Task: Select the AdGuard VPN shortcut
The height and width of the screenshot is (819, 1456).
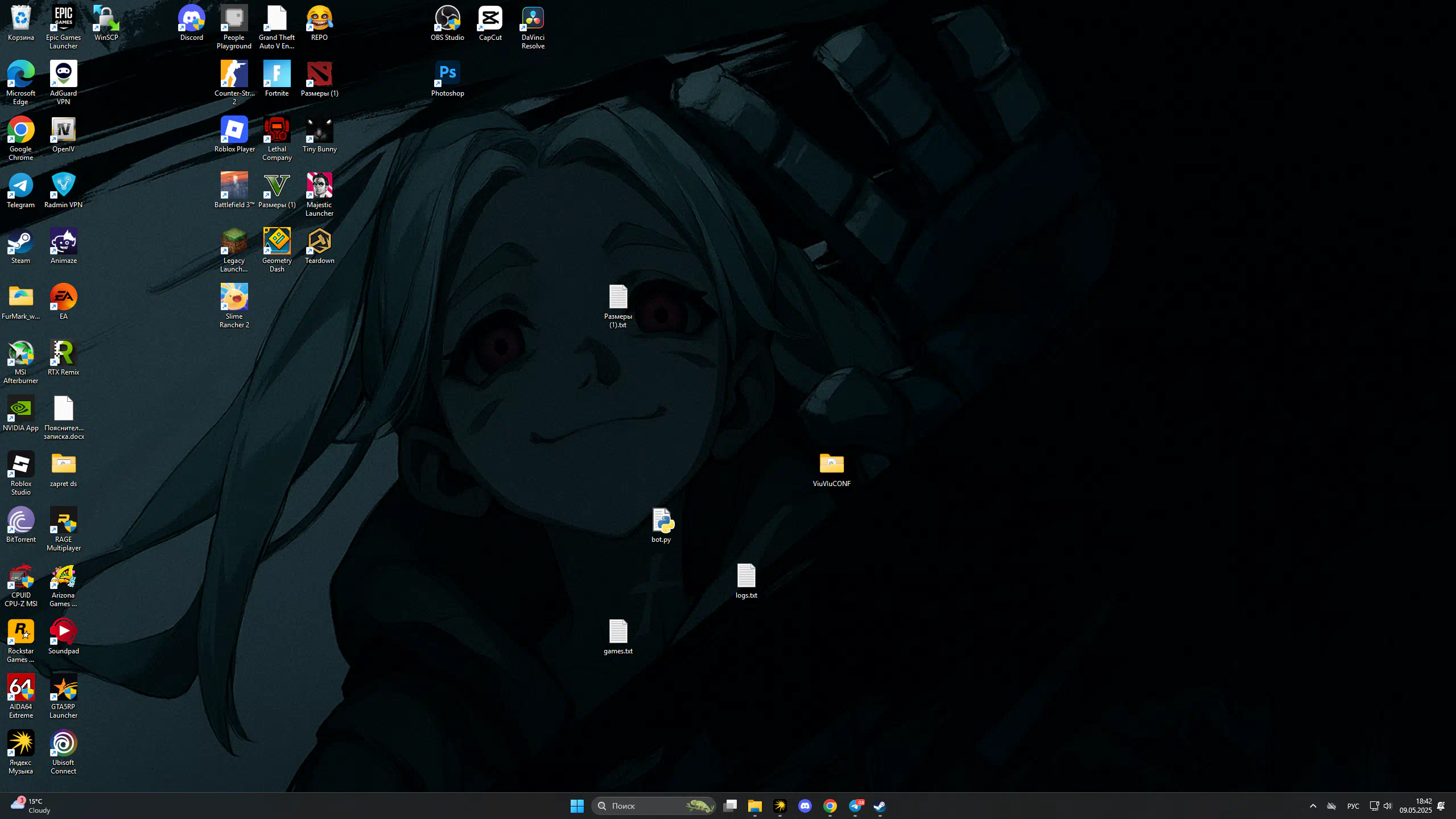Action: click(63, 83)
